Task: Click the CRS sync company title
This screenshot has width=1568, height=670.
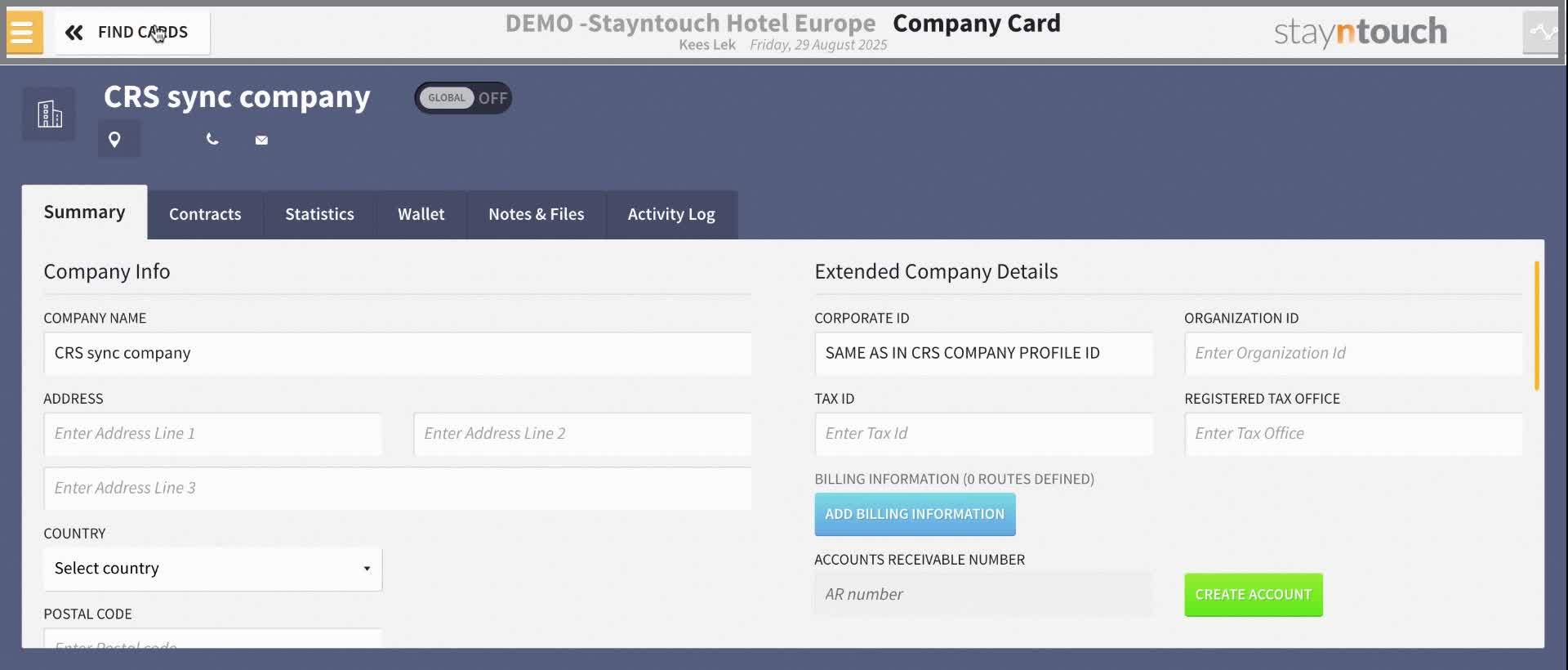Action: (237, 97)
